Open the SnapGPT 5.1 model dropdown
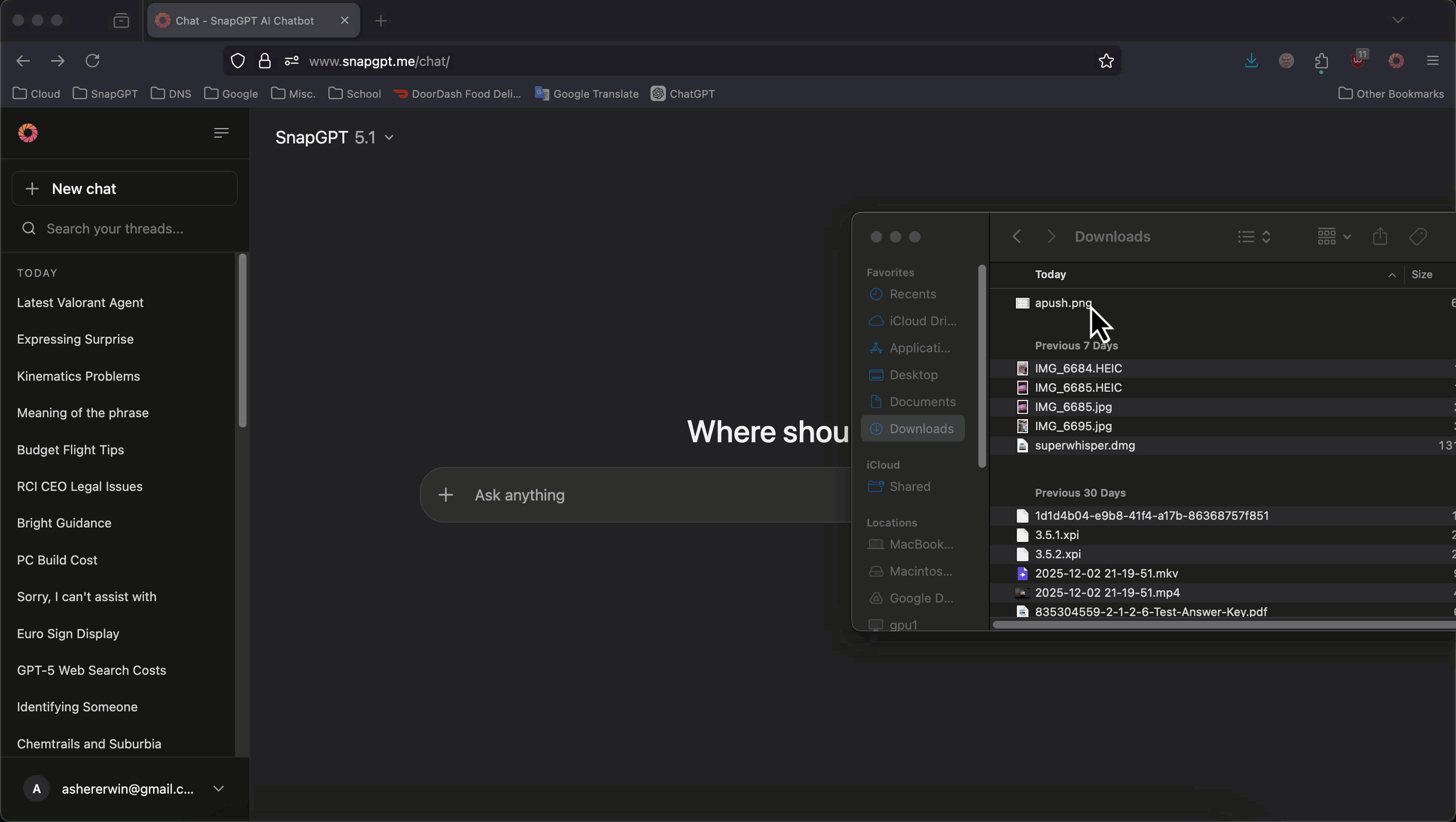The image size is (1456, 822). pyautogui.click(x=334, y=137)
